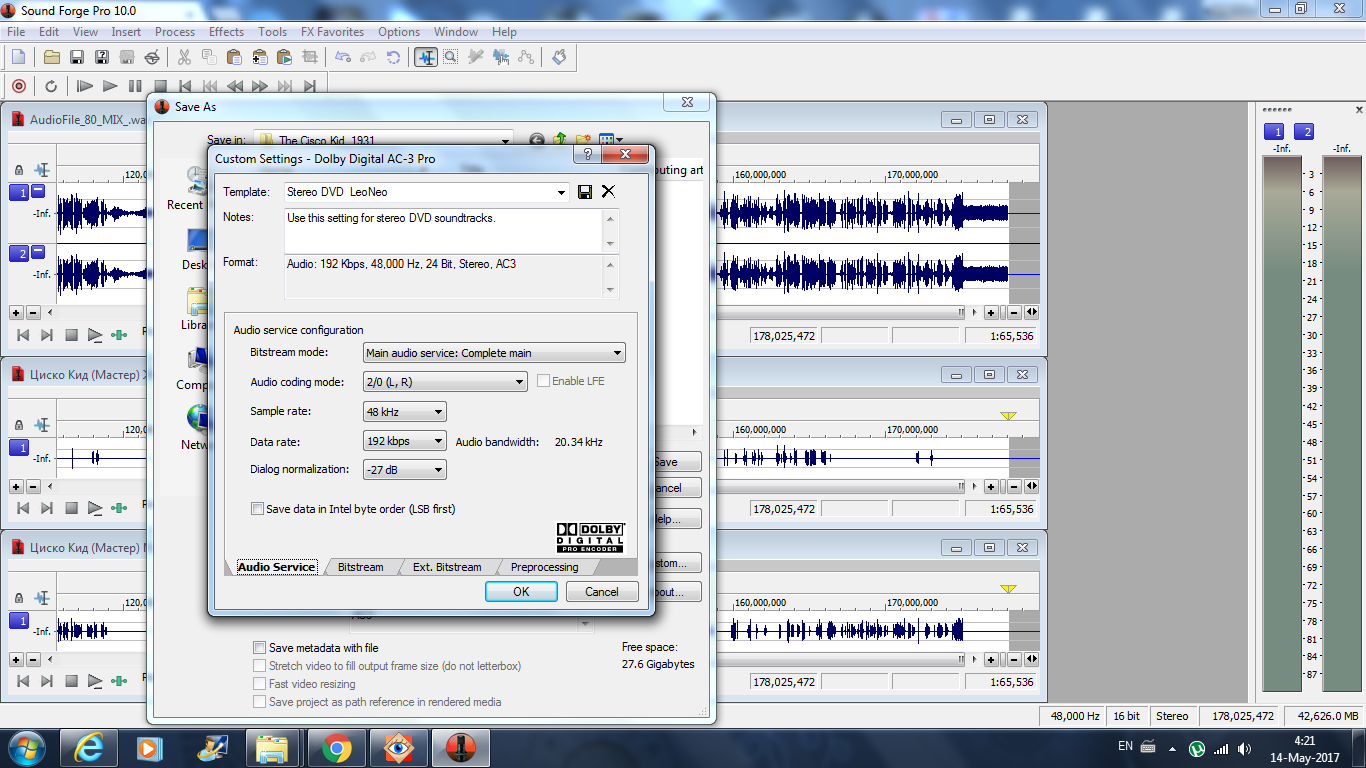Click the yellow marker in second audio window
Screen dimensions: 1366x768
click(x=1008, y=416)
